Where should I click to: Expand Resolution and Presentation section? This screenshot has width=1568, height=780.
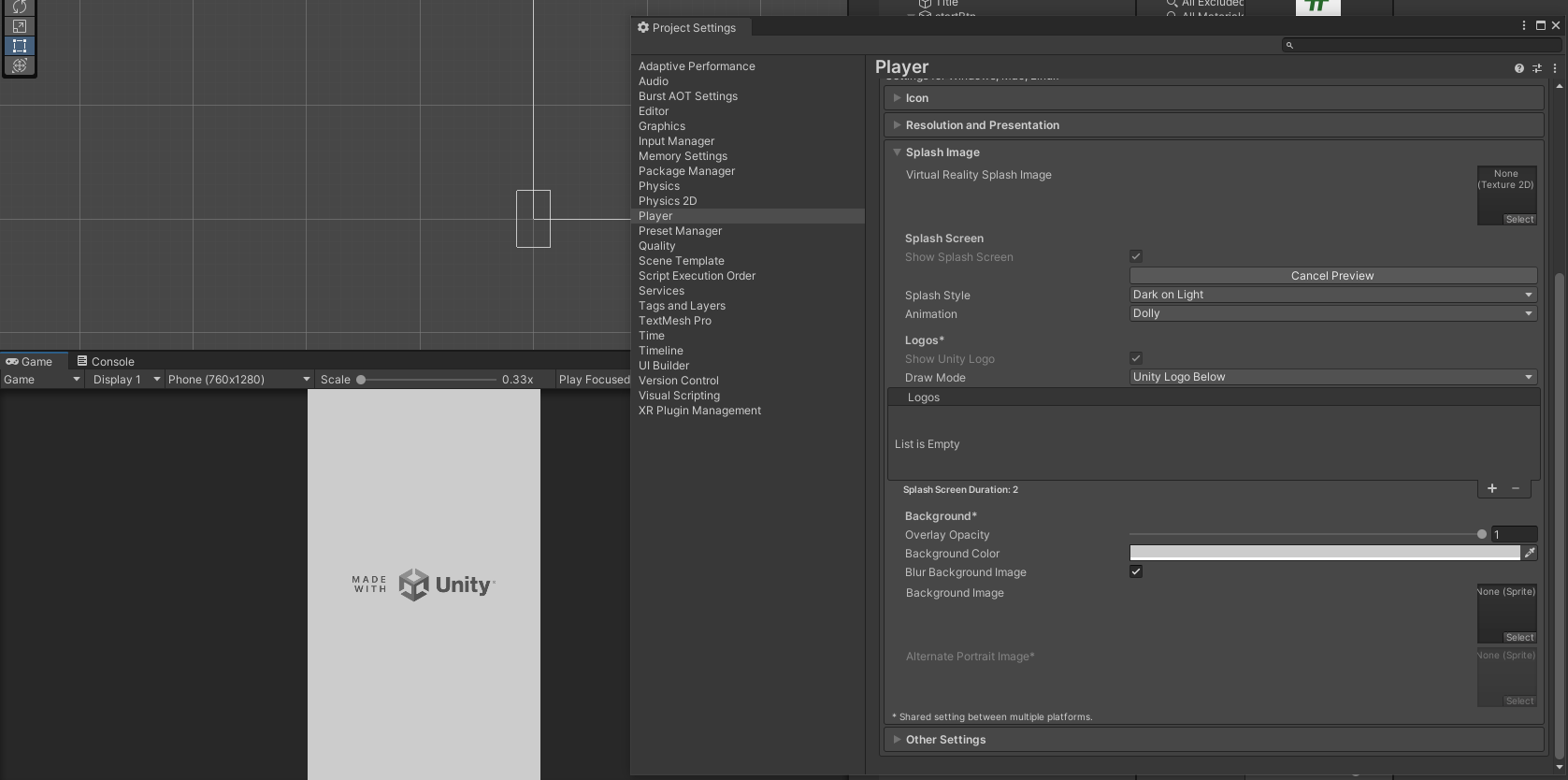click(1214, 125)
